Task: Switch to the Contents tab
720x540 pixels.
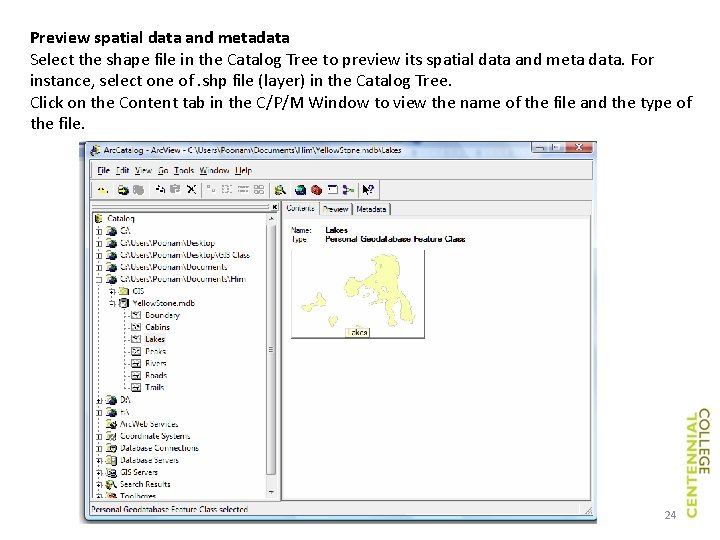Action: click(300, 208)
